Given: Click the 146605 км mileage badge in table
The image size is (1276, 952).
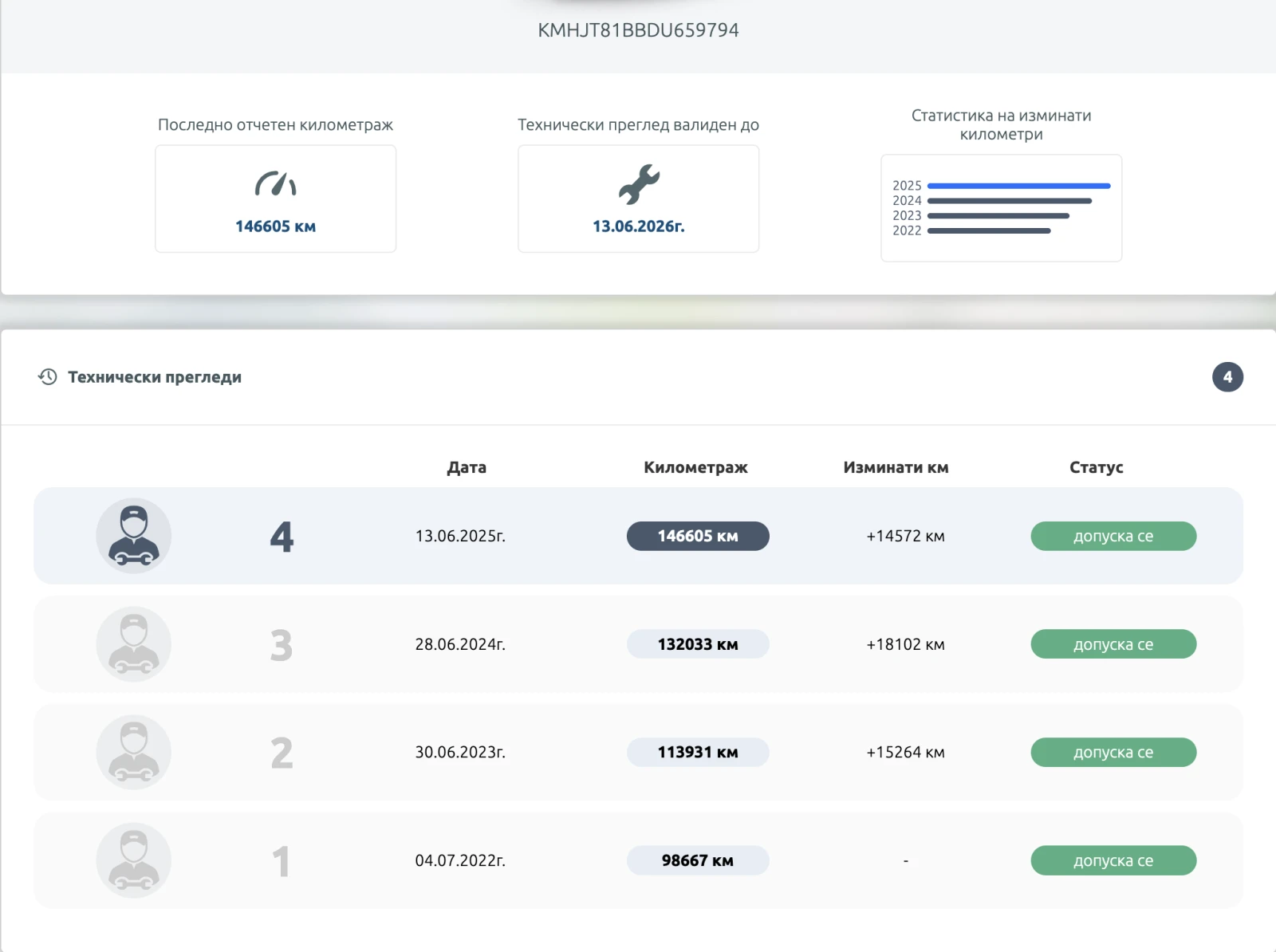Looking at the screenshot, I should pos(698,536).
